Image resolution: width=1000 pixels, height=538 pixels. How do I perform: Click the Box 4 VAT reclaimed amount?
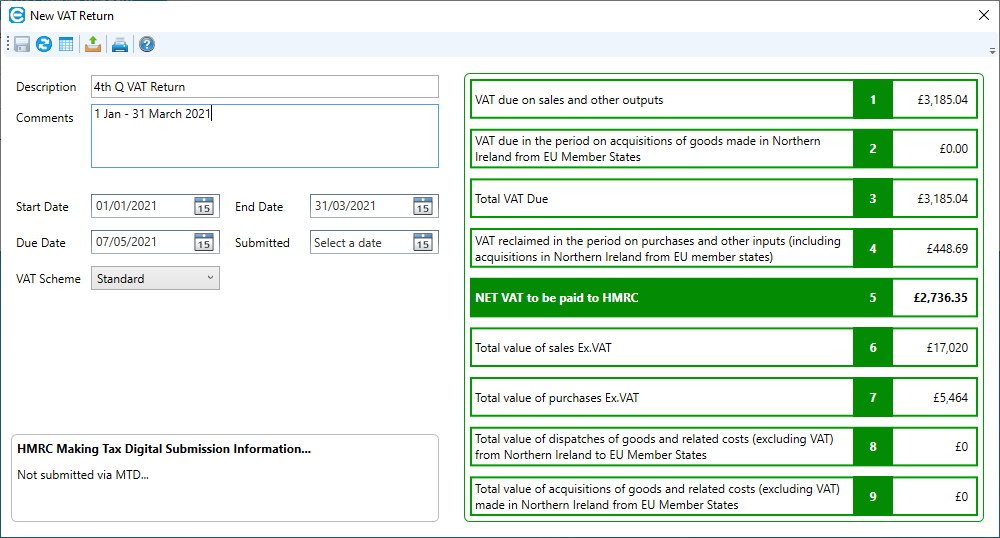(x=934, y=248)
